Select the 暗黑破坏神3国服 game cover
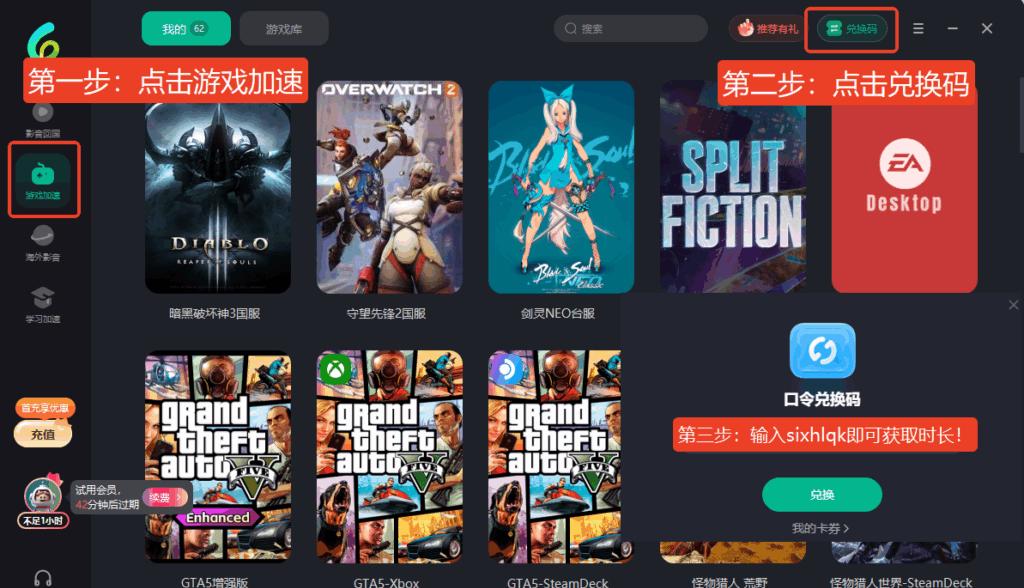Screen dimensions: 1024x588 (218, 195)
